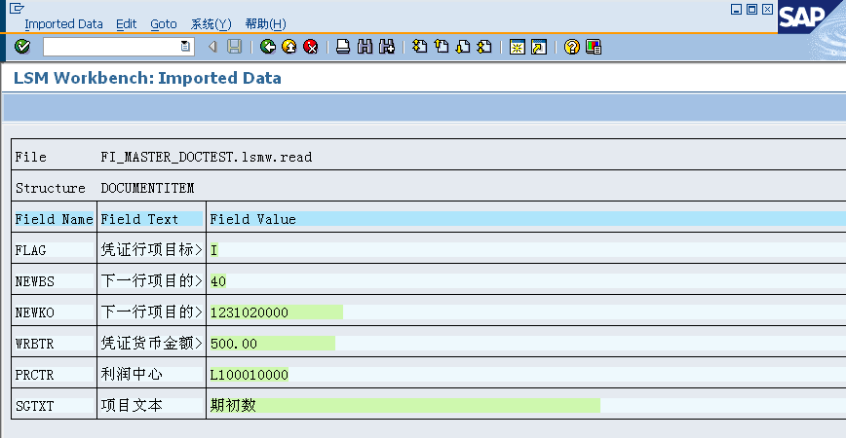This screenshot has height=438, width=846.
Task: Click the Save diskette icon
Action: tap(234, 47)
